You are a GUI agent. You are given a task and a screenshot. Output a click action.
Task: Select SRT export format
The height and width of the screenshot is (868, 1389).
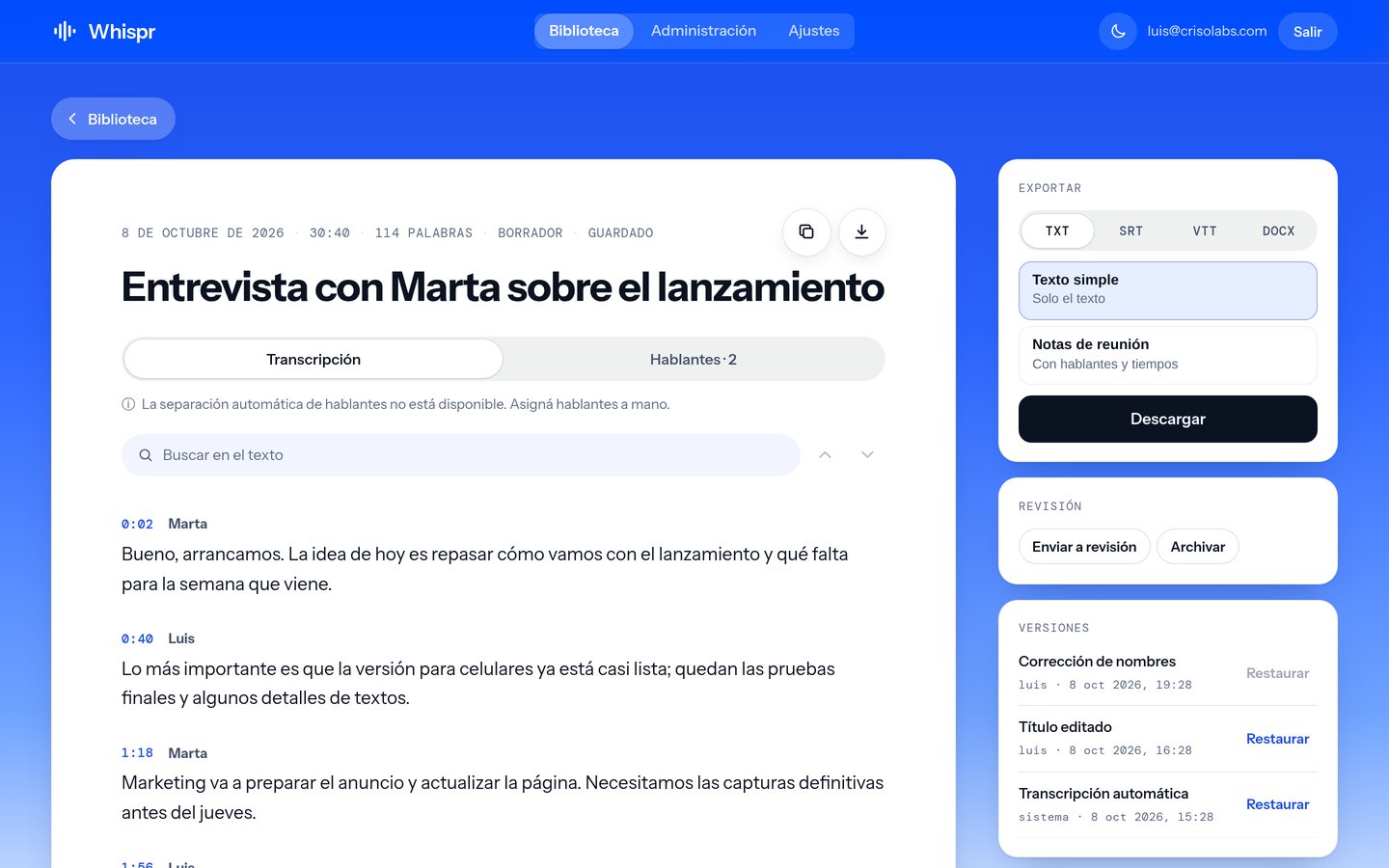(x=1130, y=231)
